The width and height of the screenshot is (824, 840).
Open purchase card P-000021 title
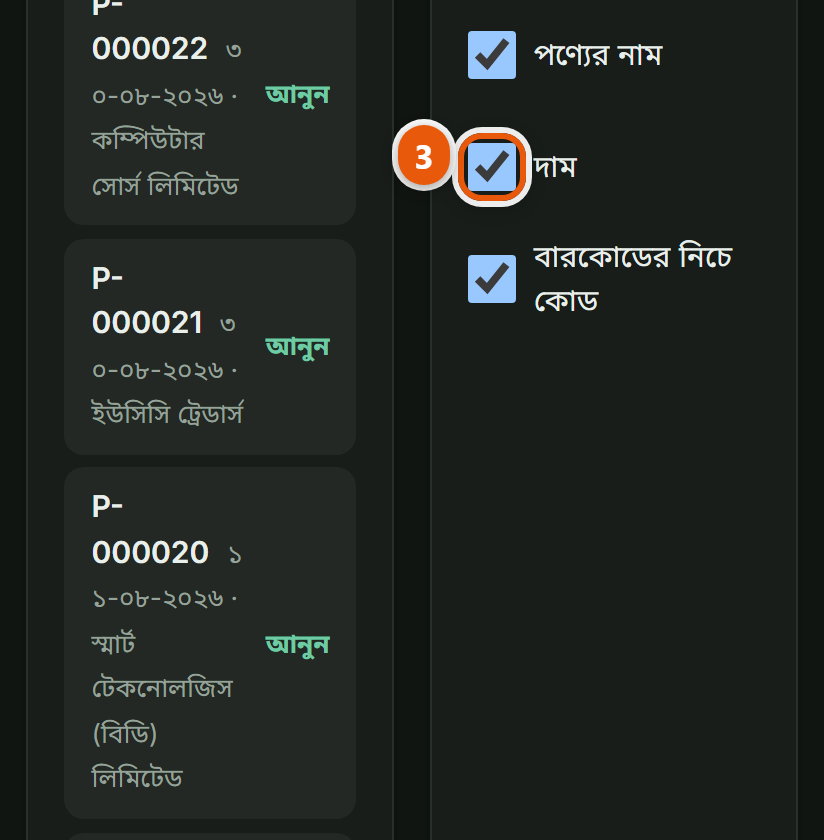[x=147, y=300]
